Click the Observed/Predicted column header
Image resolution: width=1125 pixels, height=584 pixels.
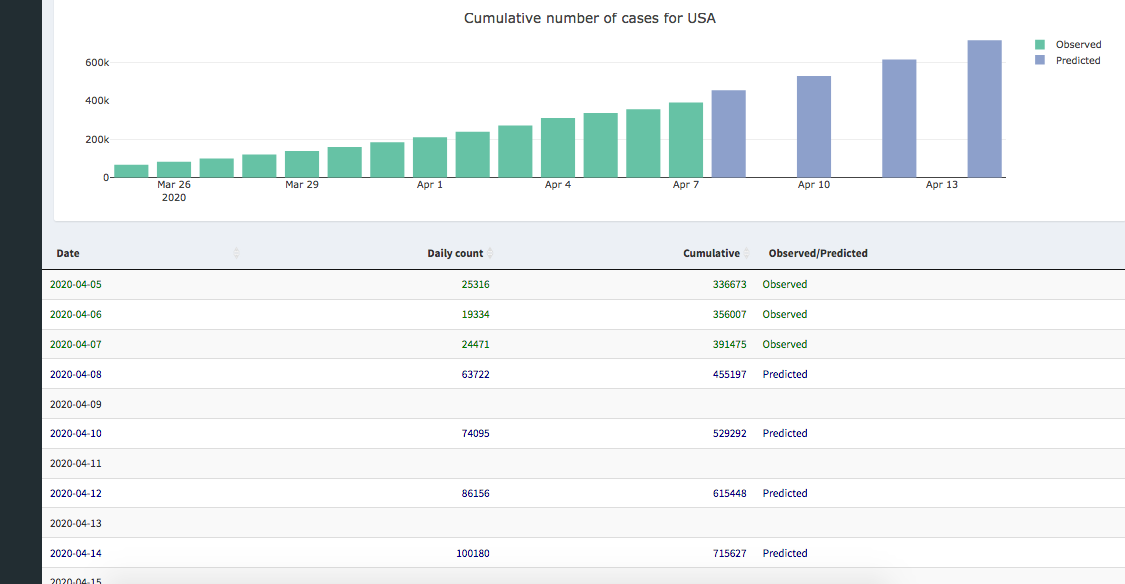(817, 254)
